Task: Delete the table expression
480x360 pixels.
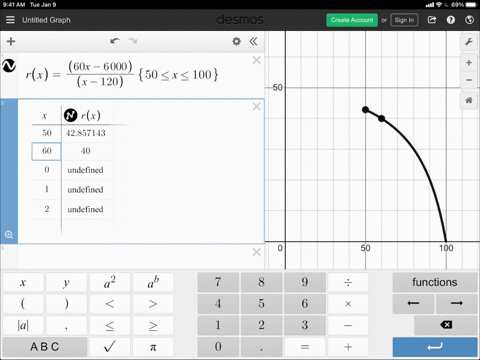Action: tap(256, 107)
